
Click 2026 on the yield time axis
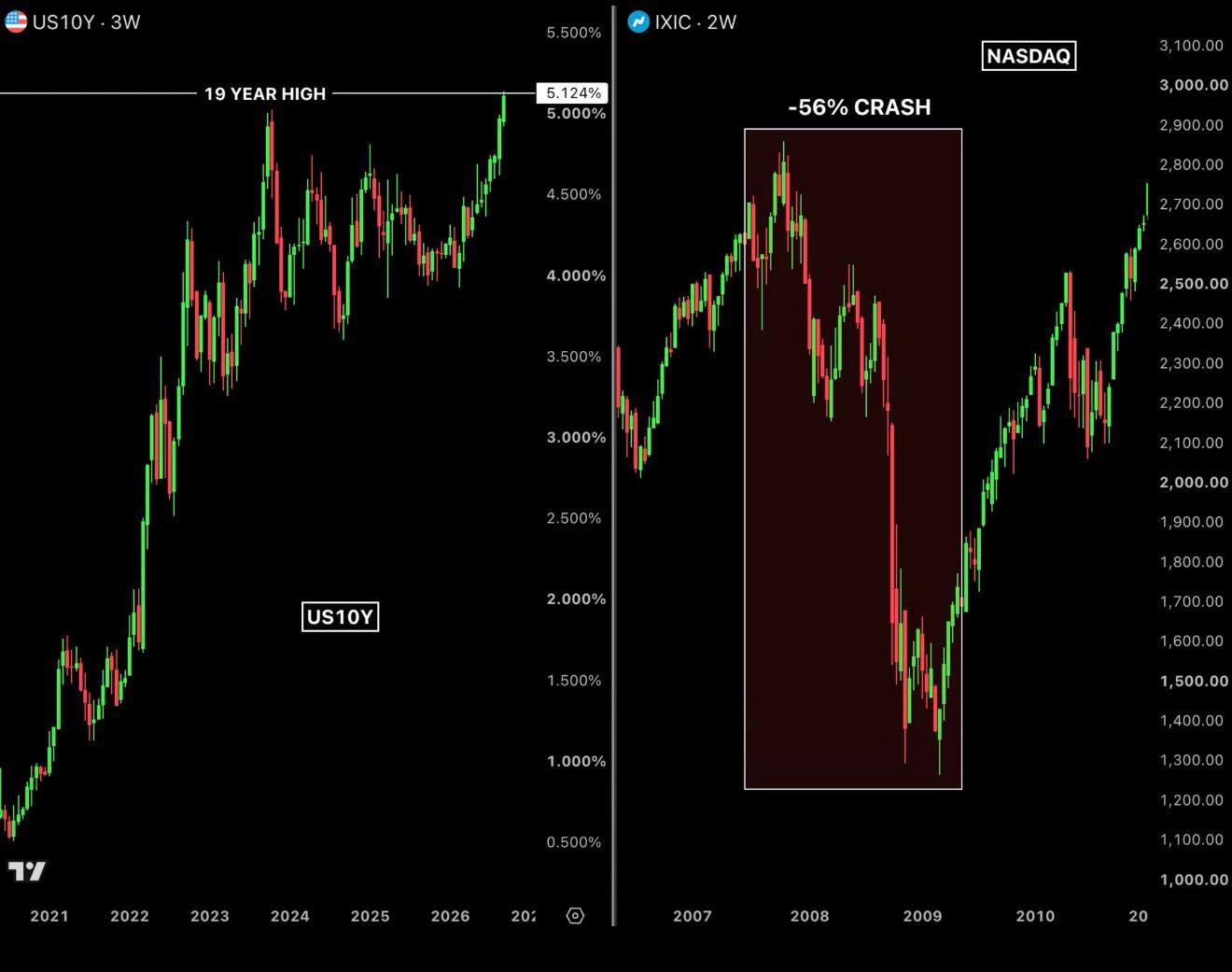tap(451, 916)
